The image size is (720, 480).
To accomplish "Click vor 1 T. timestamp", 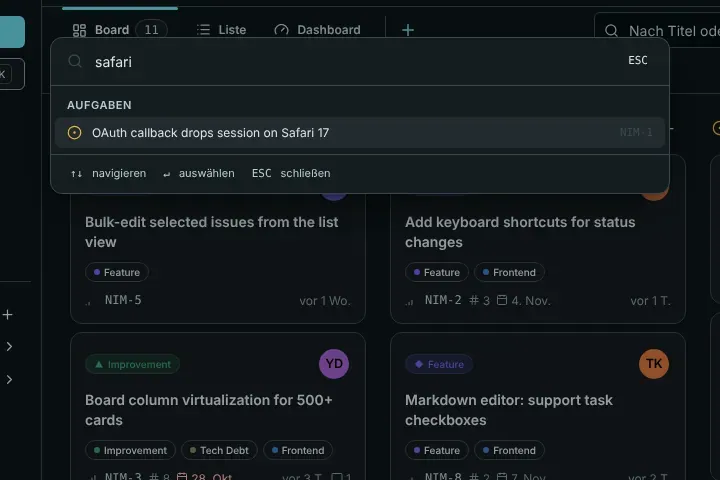I will coord(651,301).
